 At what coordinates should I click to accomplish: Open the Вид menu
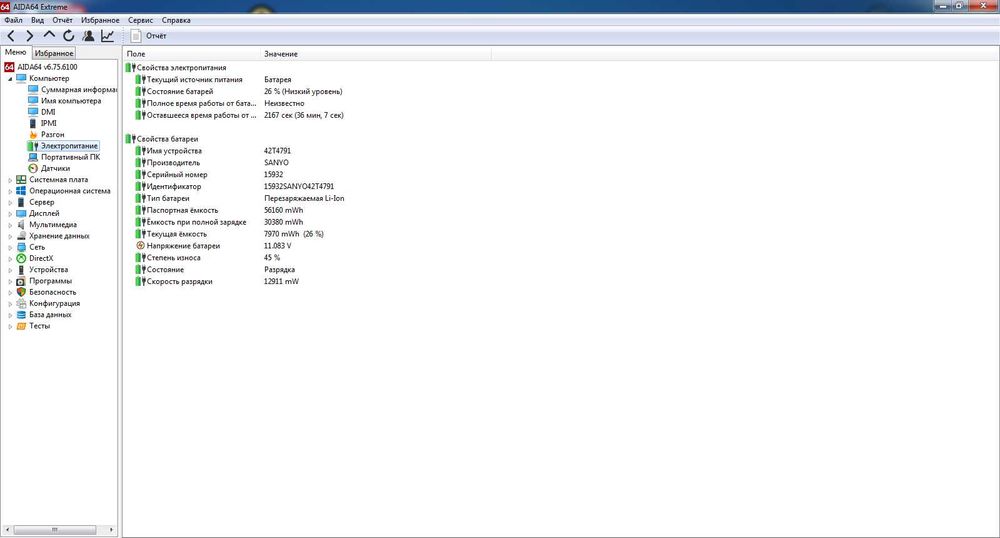point(38,20)
